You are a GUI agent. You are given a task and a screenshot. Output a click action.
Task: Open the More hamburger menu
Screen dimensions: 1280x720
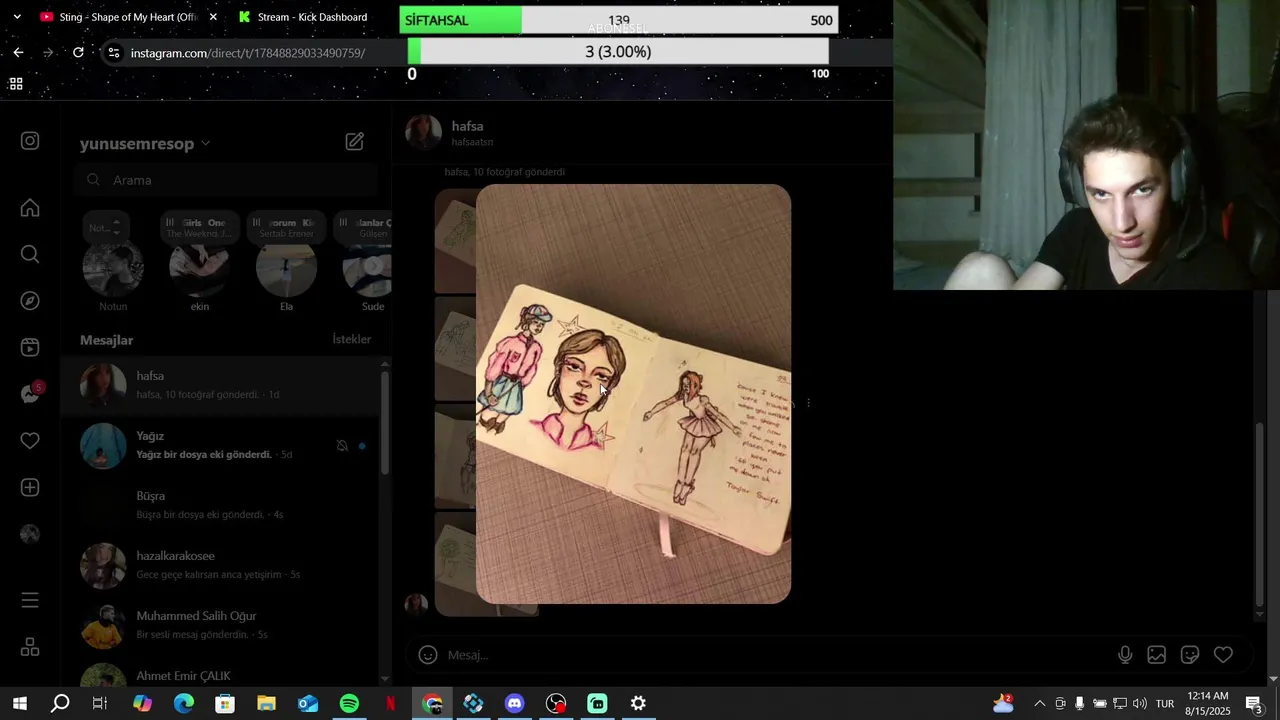pyautogui.click(x=30, y=600)
